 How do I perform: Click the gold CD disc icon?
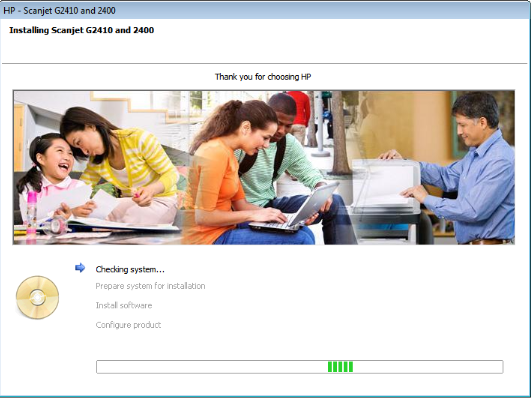pyautogui.click(x=37, y=297)
